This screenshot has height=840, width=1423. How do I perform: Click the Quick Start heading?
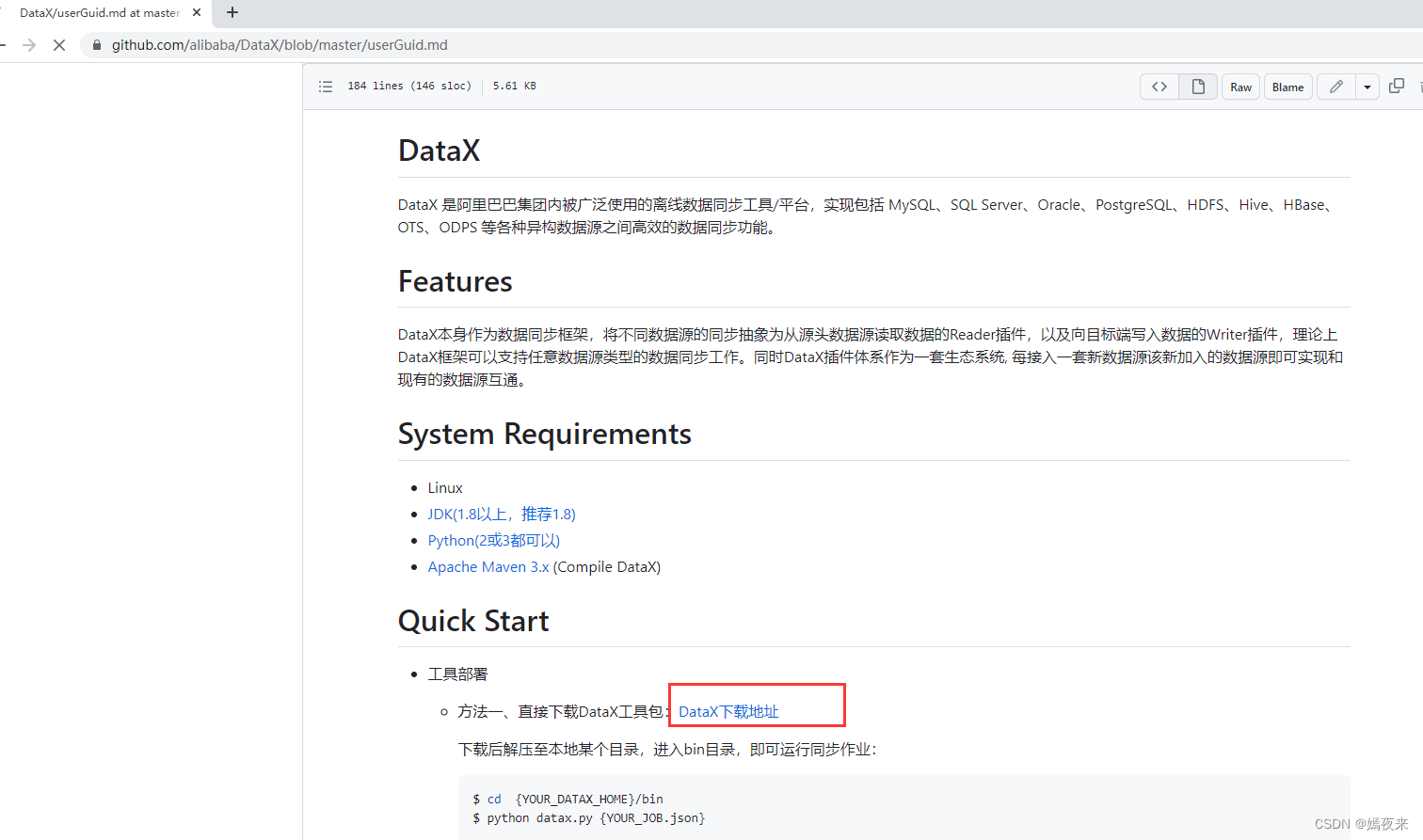point(473,621)
